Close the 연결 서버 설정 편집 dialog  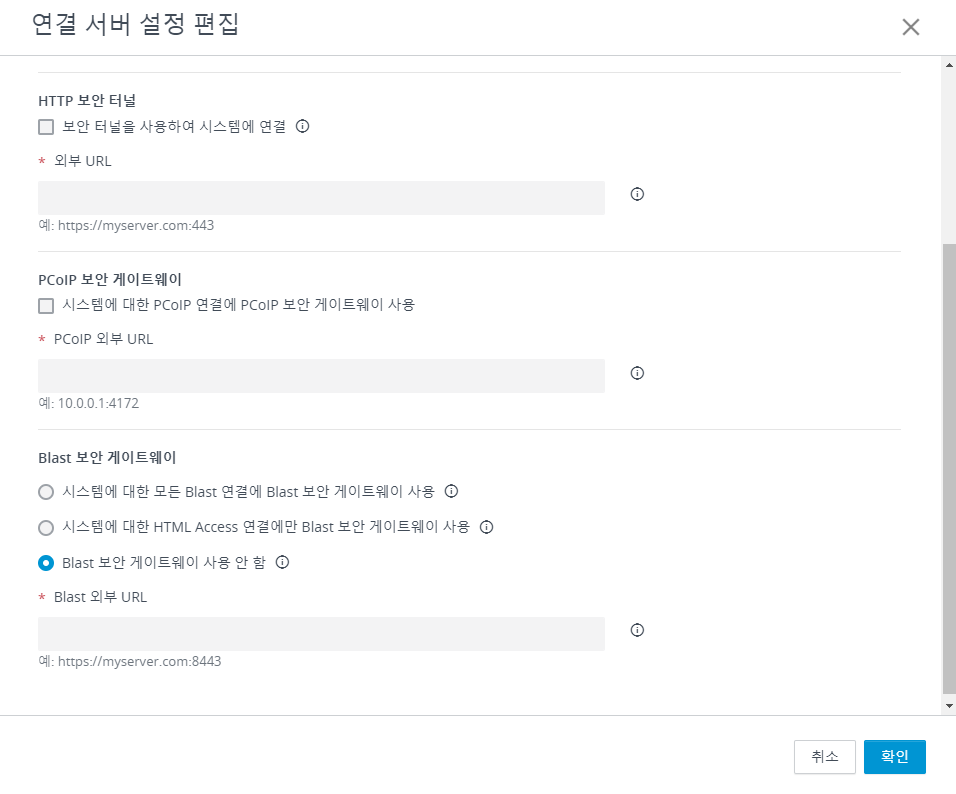pos(910,27)
